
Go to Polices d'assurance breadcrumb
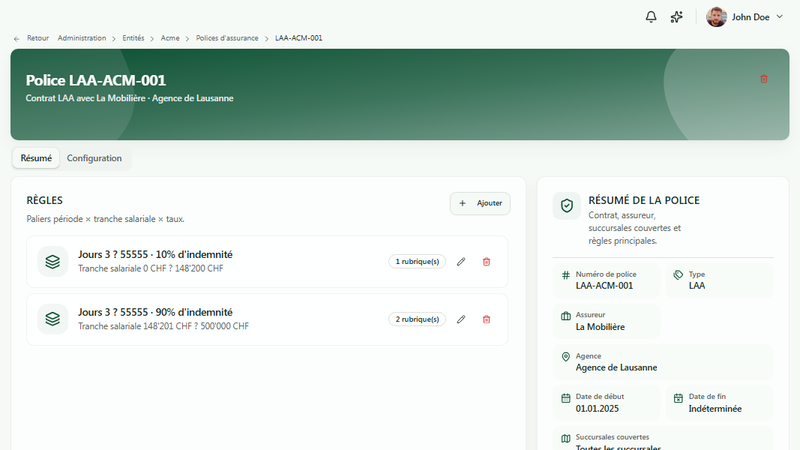tap(227, 38)
